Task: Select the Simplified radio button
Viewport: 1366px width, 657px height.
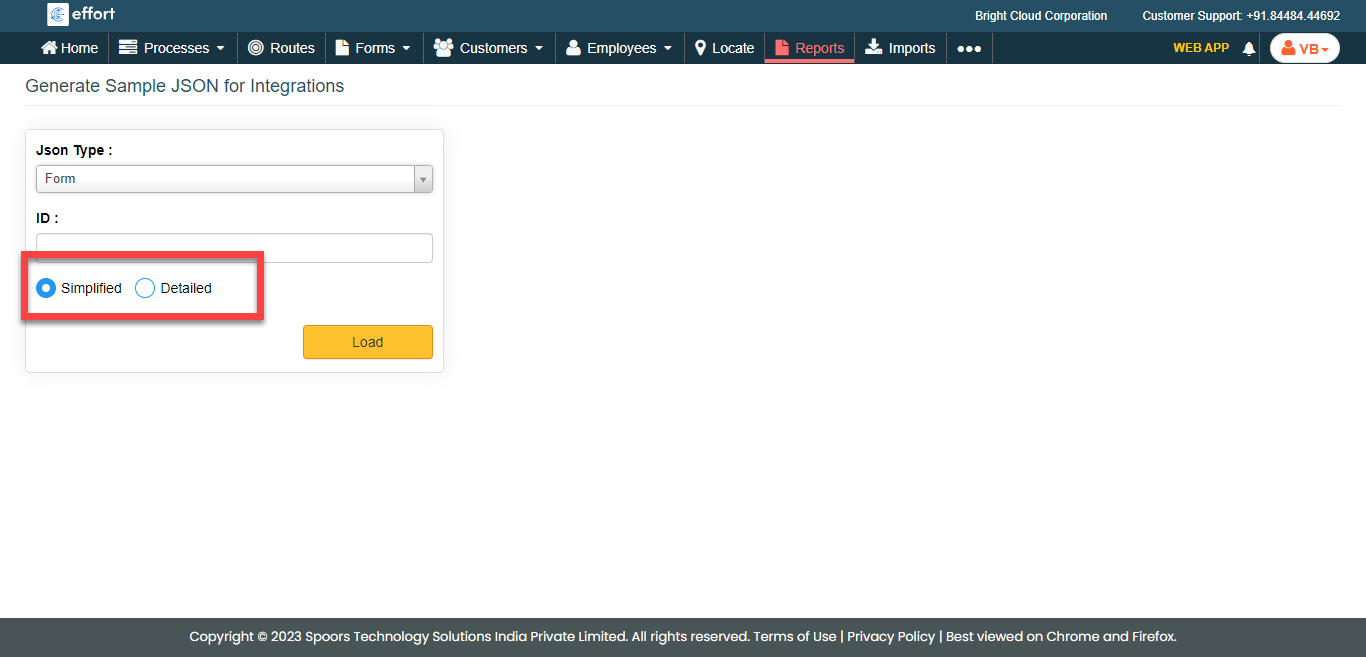Action: coord(46,288)
